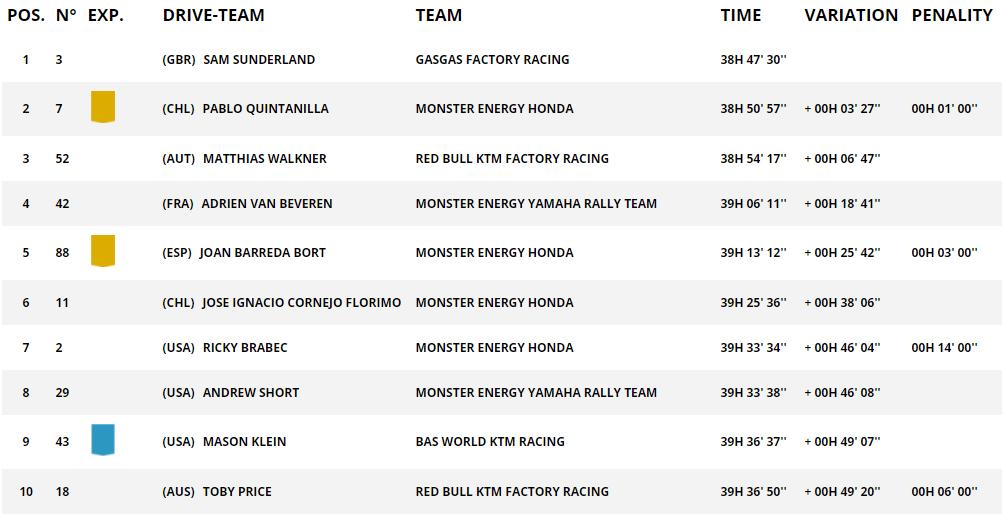Click the EXP. column header
The image size is (1005, 516).
(x=106, y=15)
